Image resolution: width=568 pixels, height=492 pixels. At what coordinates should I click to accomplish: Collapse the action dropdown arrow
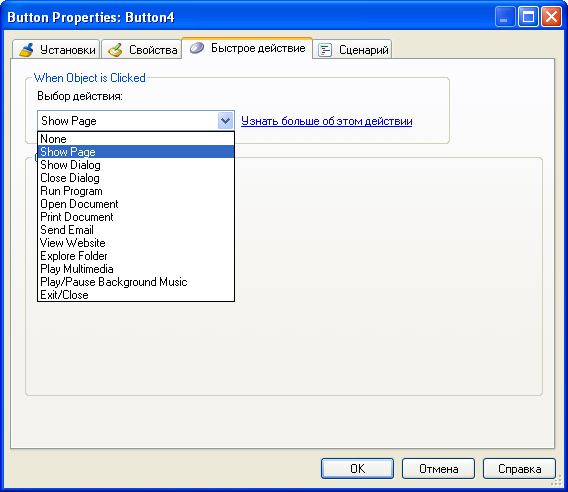225,121
